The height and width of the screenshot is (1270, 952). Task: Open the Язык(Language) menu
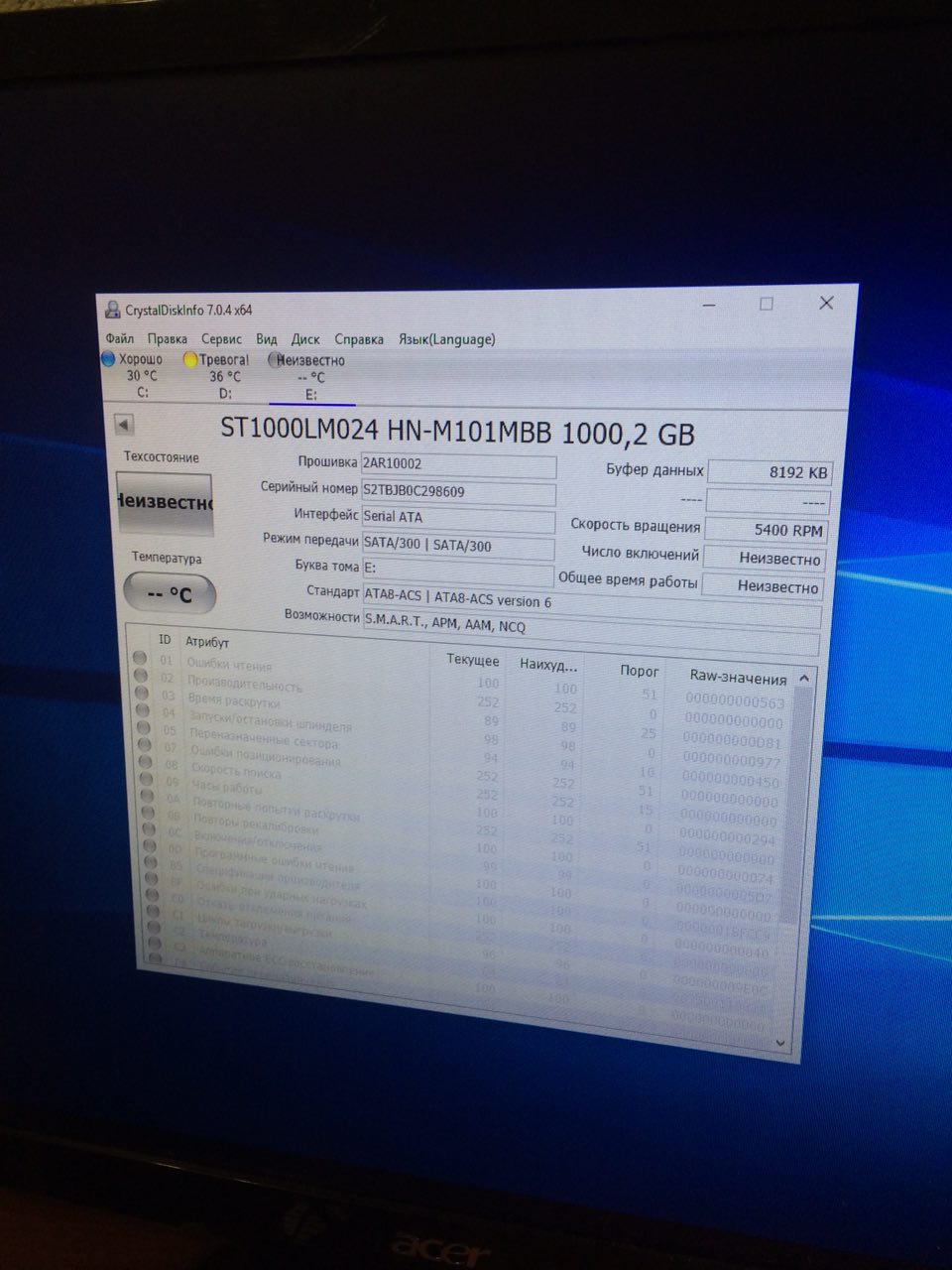coord(447,338)
